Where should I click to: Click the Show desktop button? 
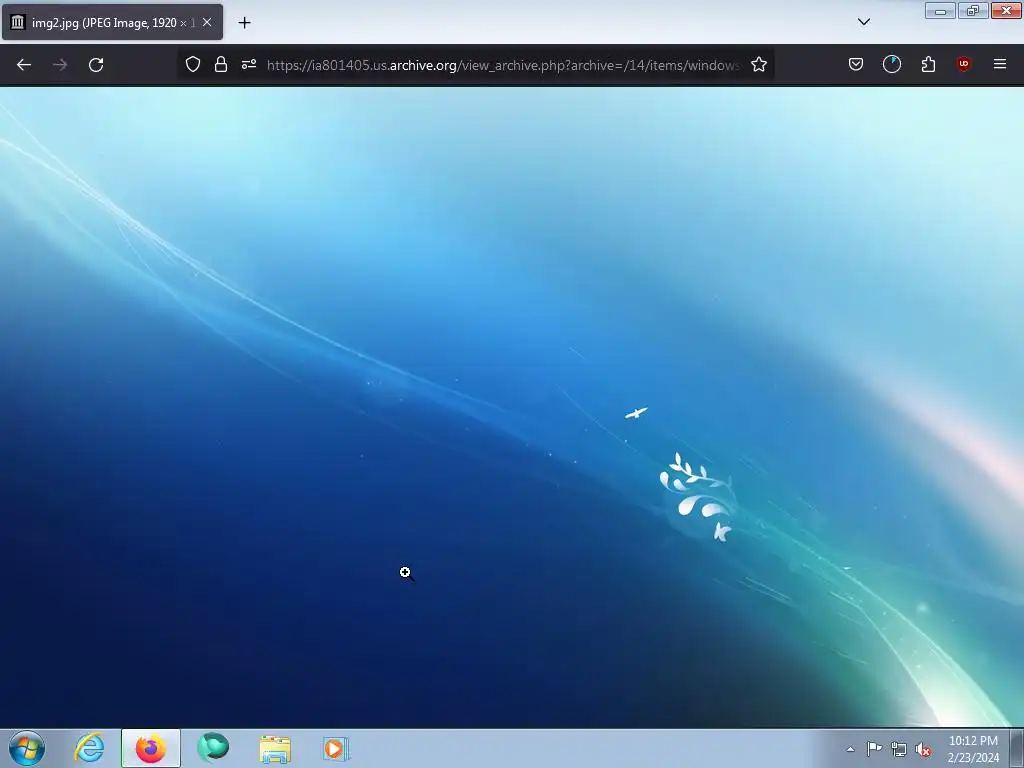coord(1017,748)
